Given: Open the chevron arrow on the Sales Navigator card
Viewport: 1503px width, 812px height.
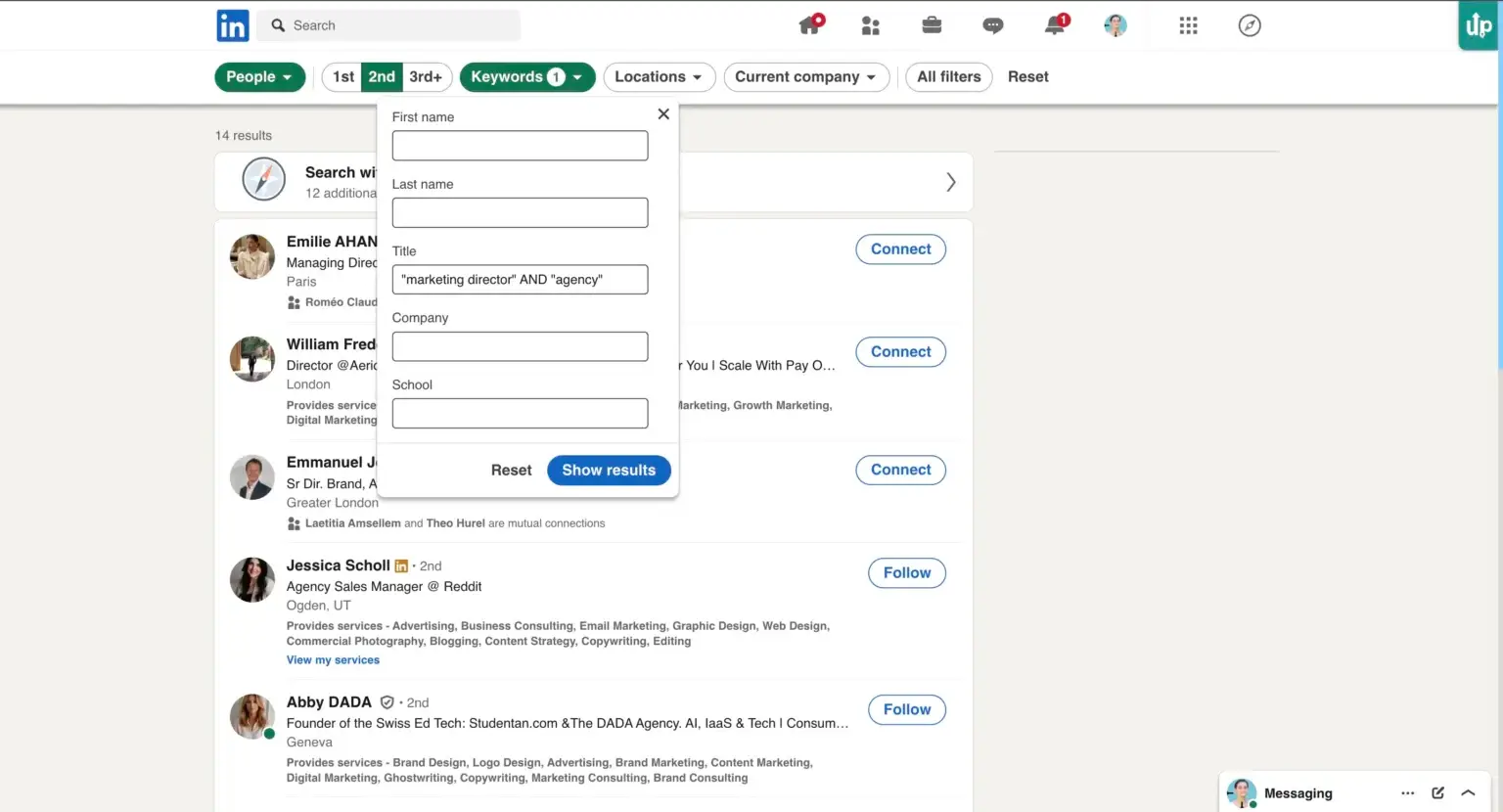Looking at the screenshot, I should coord(950,182).
